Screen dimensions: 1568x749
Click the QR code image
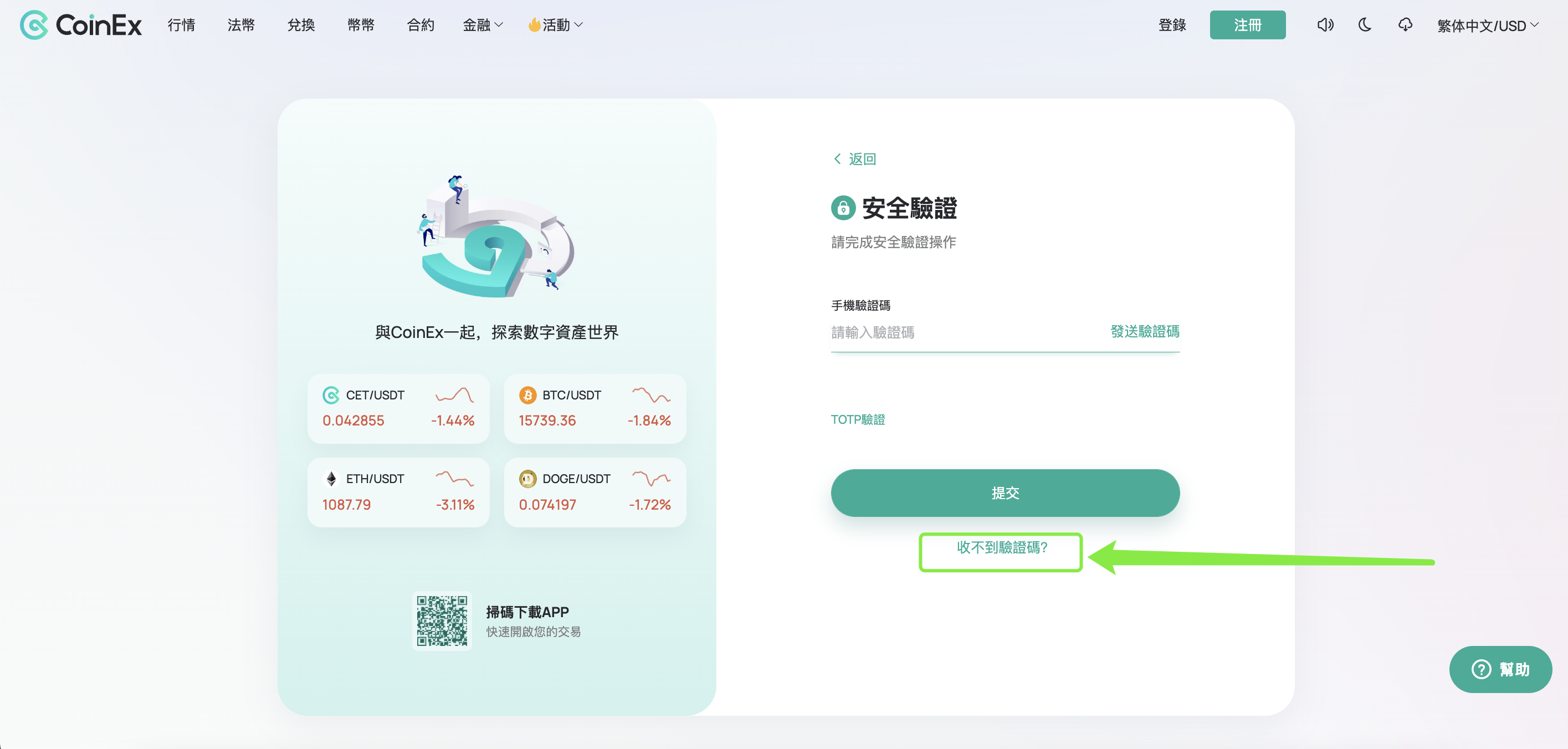[442, 620]
